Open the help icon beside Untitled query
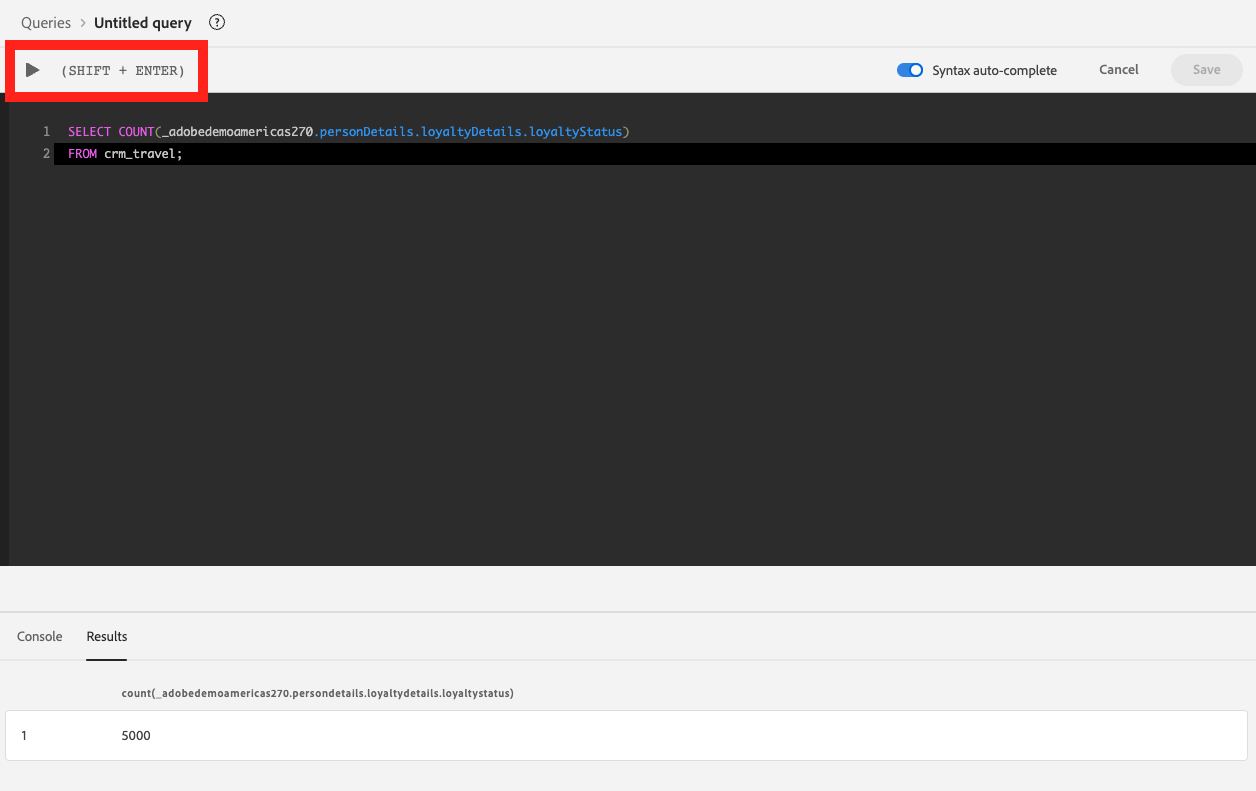This screenshot has height=791, width=1256. tap(217, 23)
